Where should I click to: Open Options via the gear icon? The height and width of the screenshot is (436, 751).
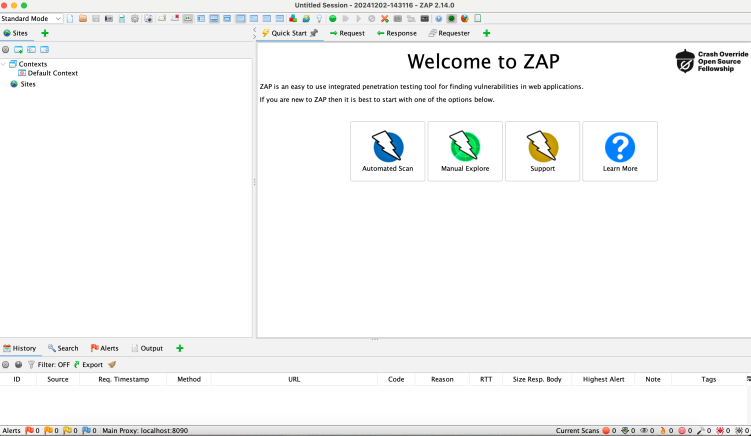135,19
